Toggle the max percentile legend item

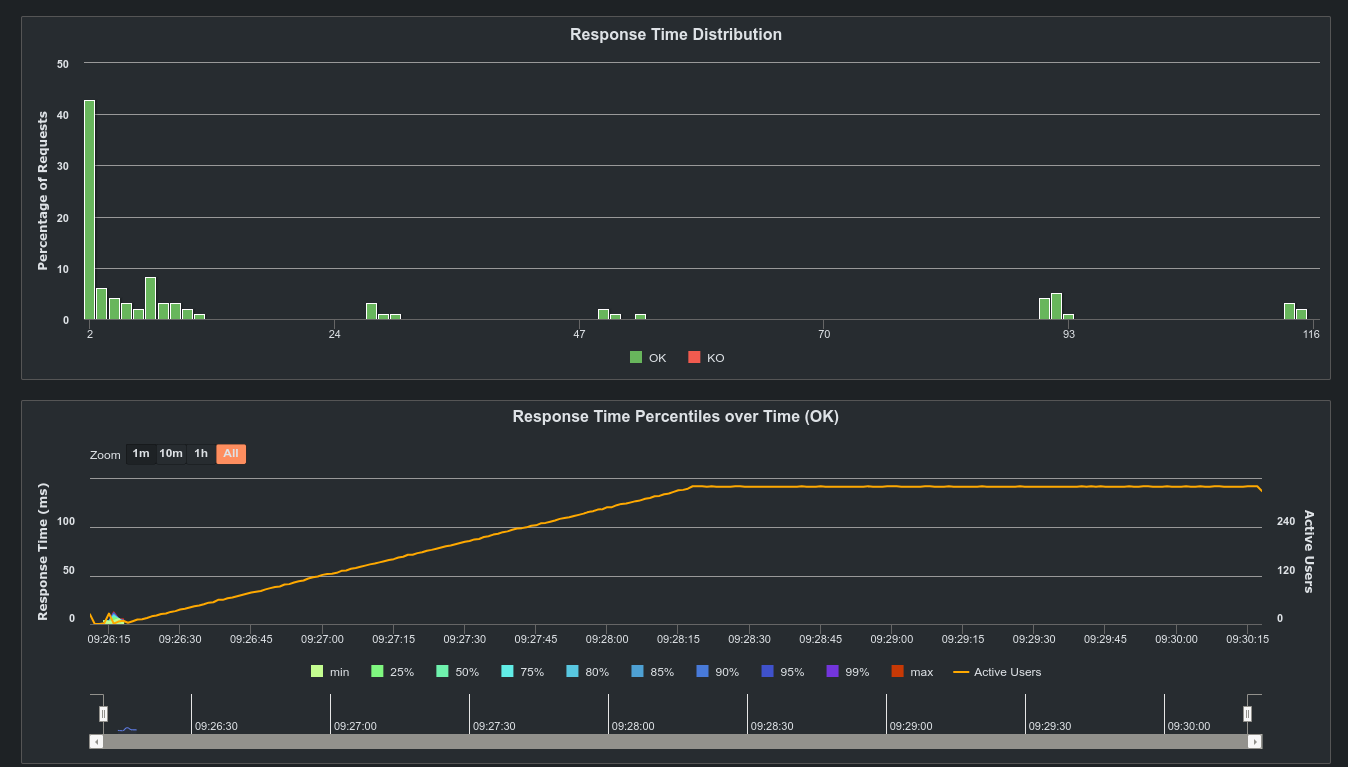pyautogui.click(x=911, y=672)
